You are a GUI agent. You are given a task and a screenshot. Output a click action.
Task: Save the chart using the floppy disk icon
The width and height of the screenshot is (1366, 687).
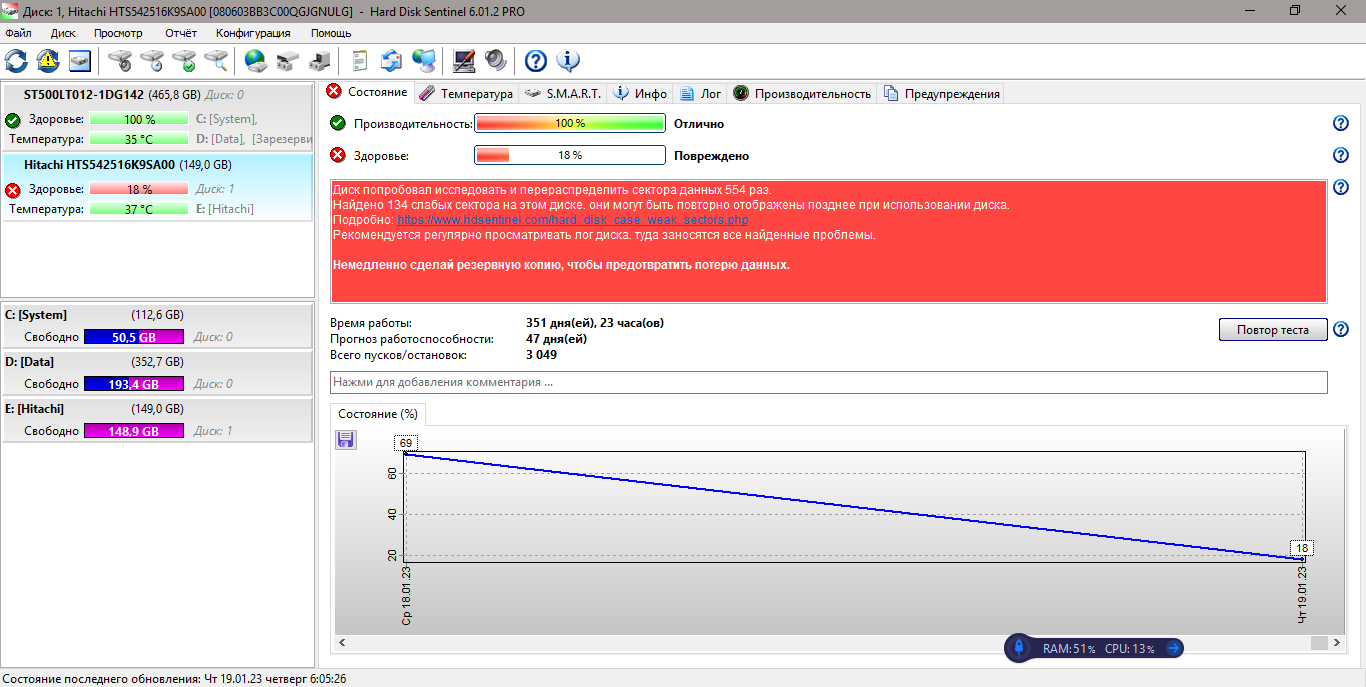click(346, 440)
